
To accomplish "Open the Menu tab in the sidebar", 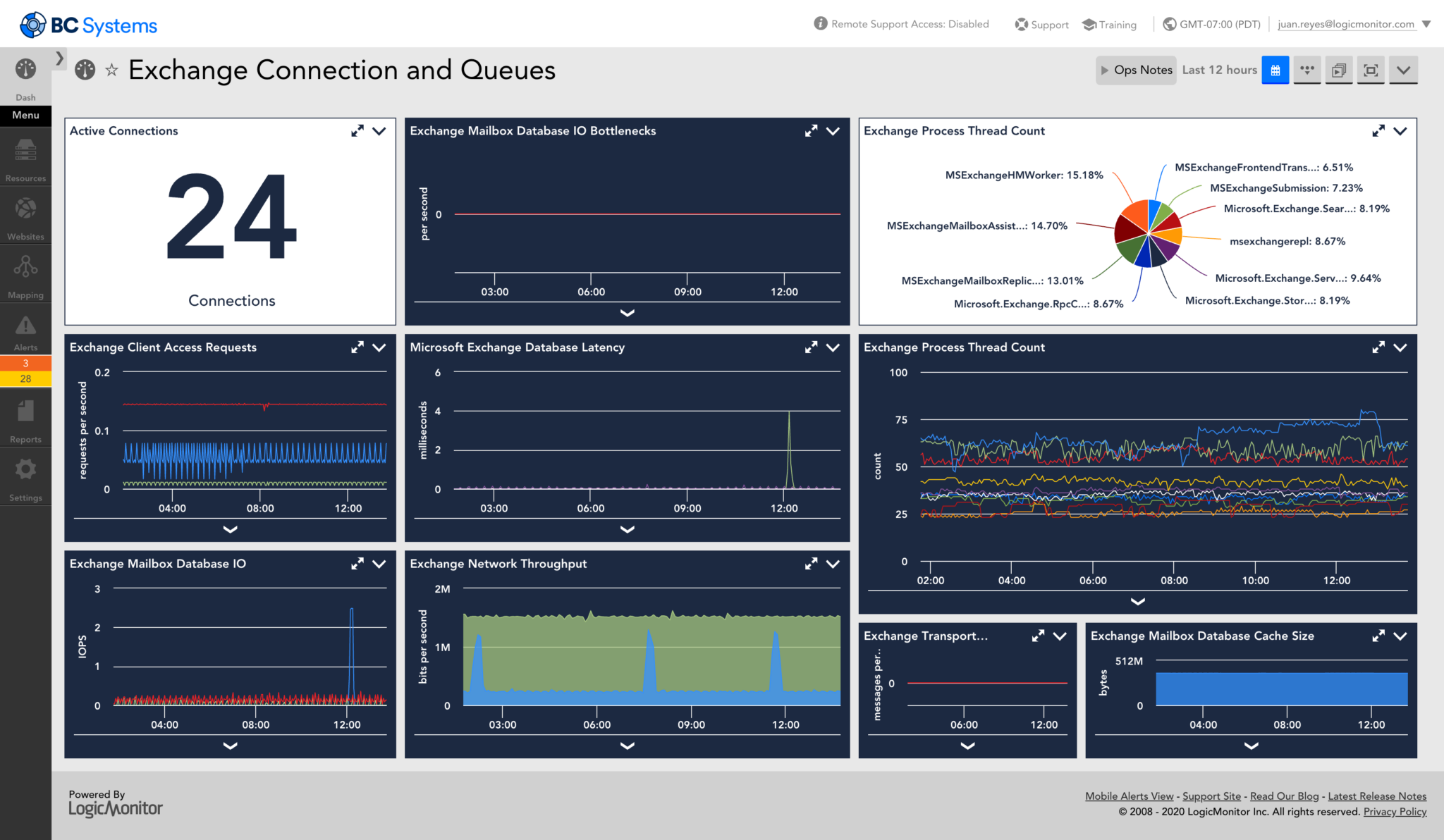I will pyautogui.click(x=25, y=116).
